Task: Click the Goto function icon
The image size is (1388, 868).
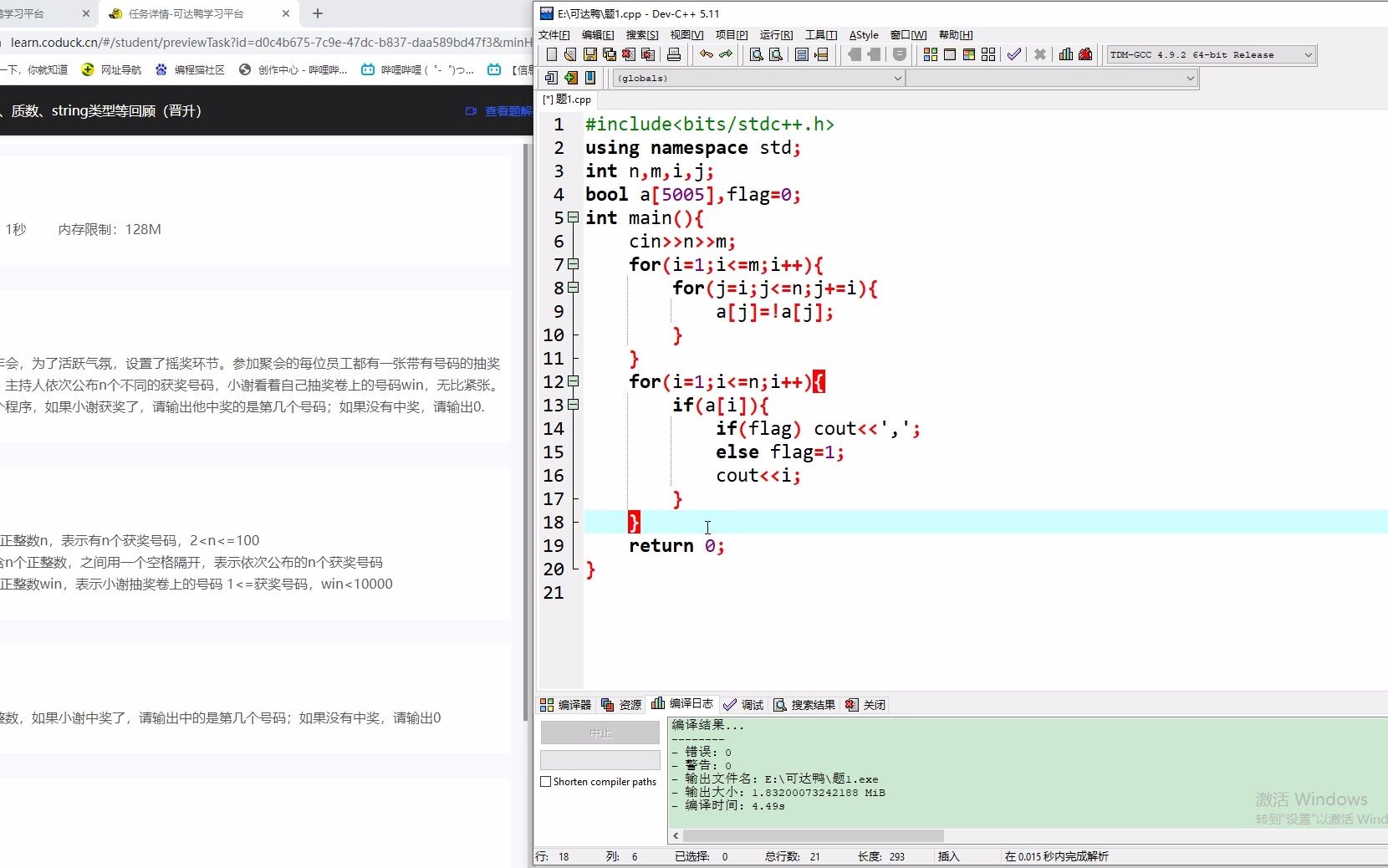Action: coord(802,54)
